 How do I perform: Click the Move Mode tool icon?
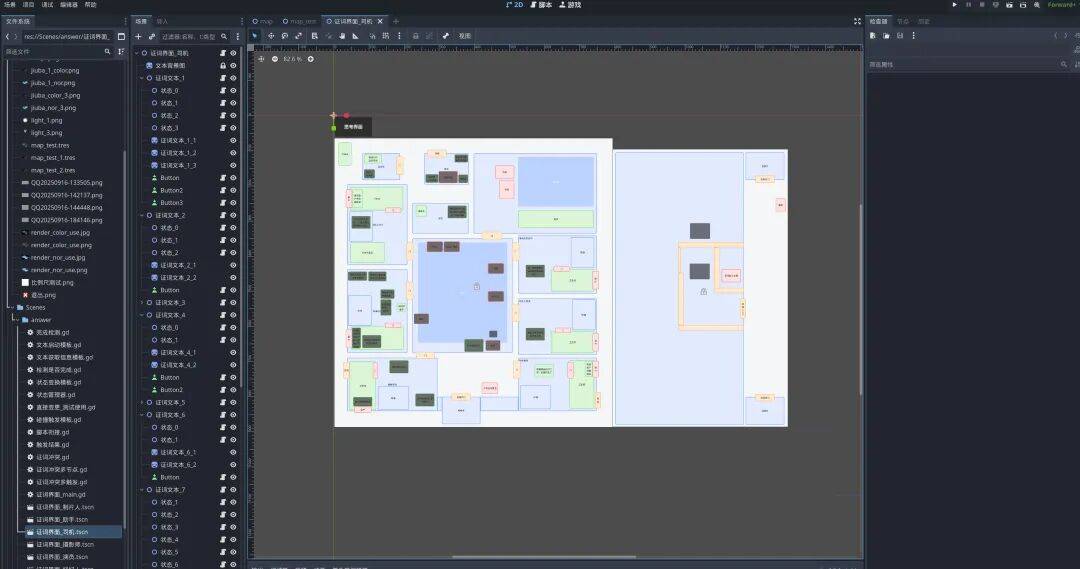pos(270,35)
